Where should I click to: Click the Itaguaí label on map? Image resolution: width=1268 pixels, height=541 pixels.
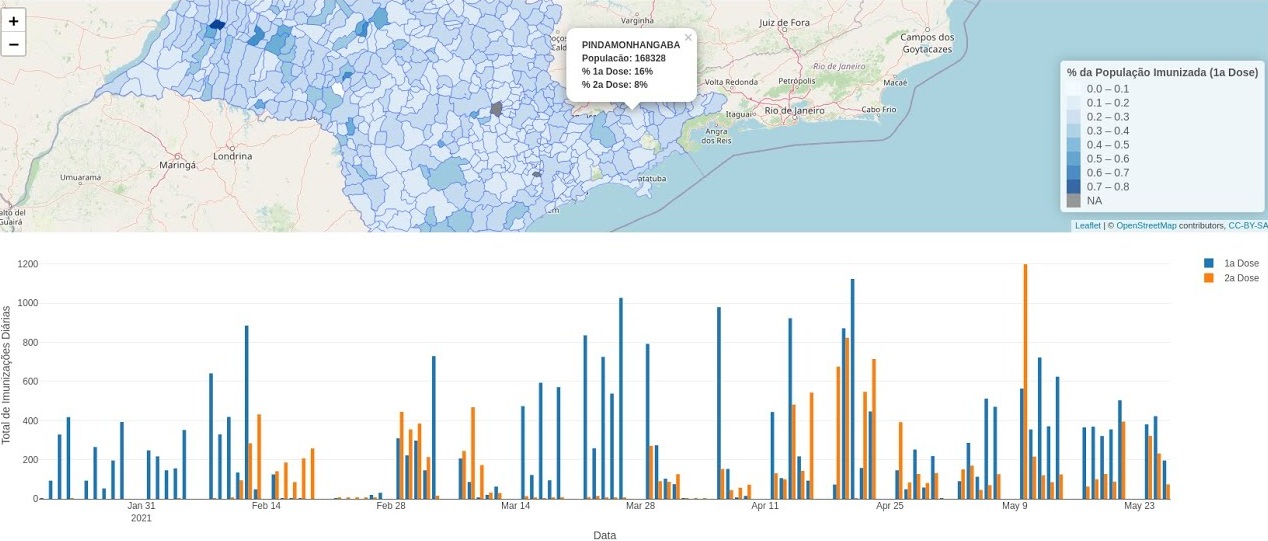(x=739, y=114)
